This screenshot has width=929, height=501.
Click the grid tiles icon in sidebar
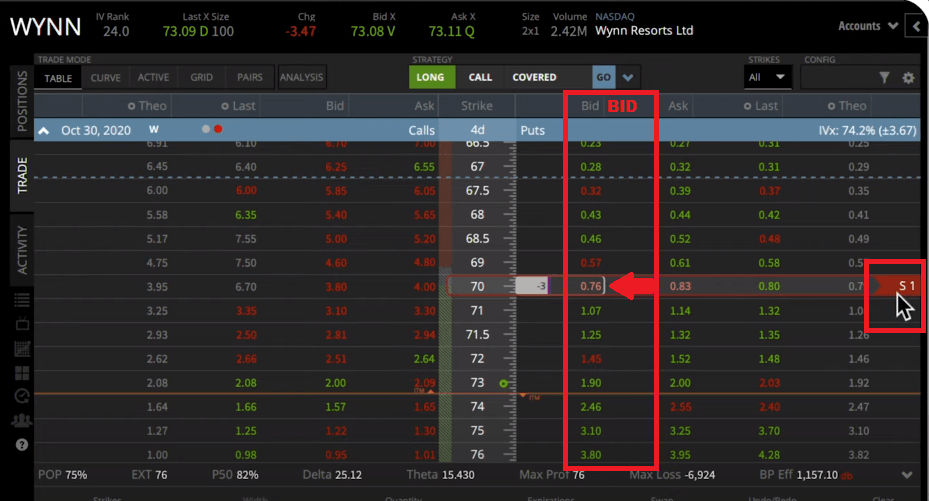click(22, 373)
